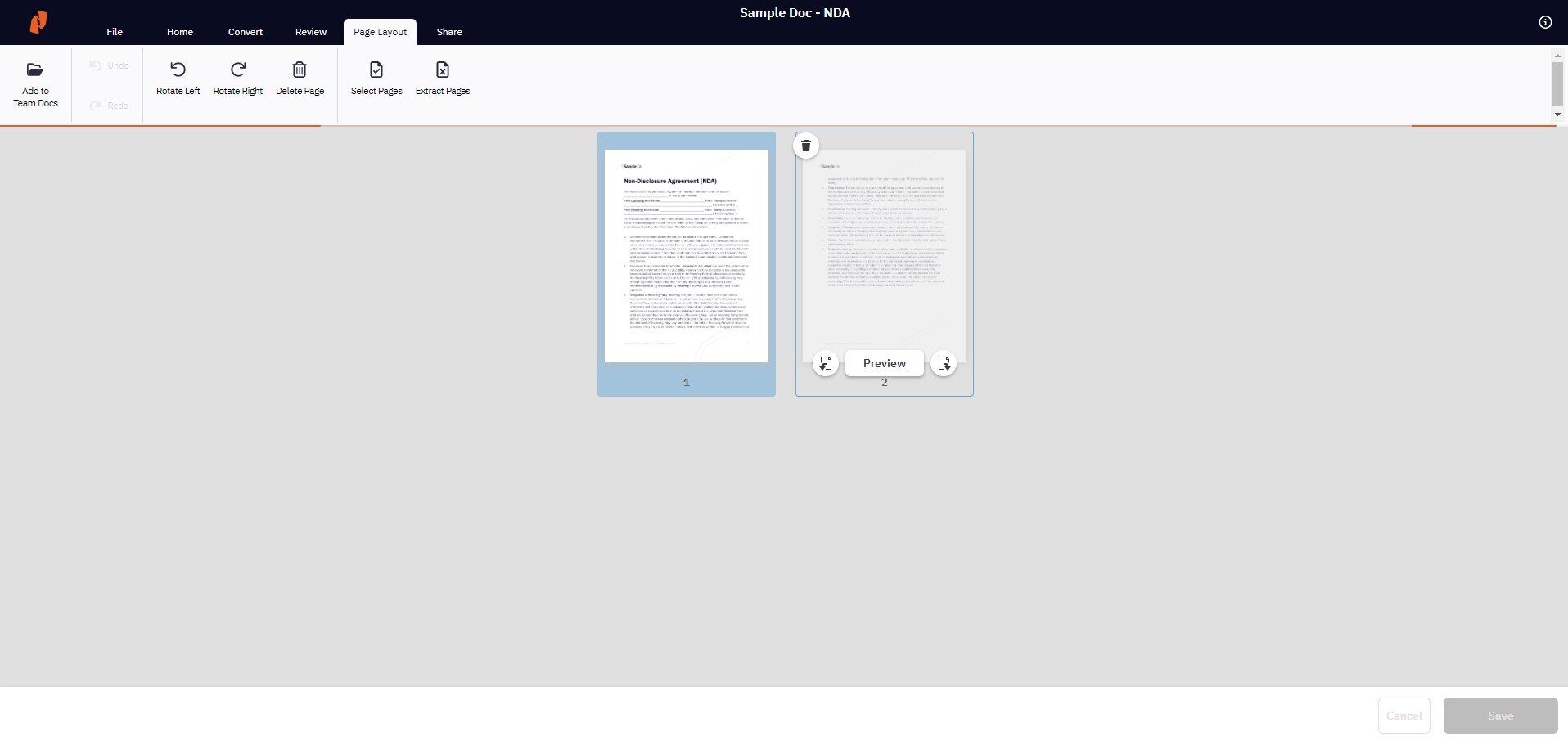This screenshot has width=1568, height=741.
Task: Rotate page 2 using the thumbnail rotate icon
Action: [x=825, y=363]
